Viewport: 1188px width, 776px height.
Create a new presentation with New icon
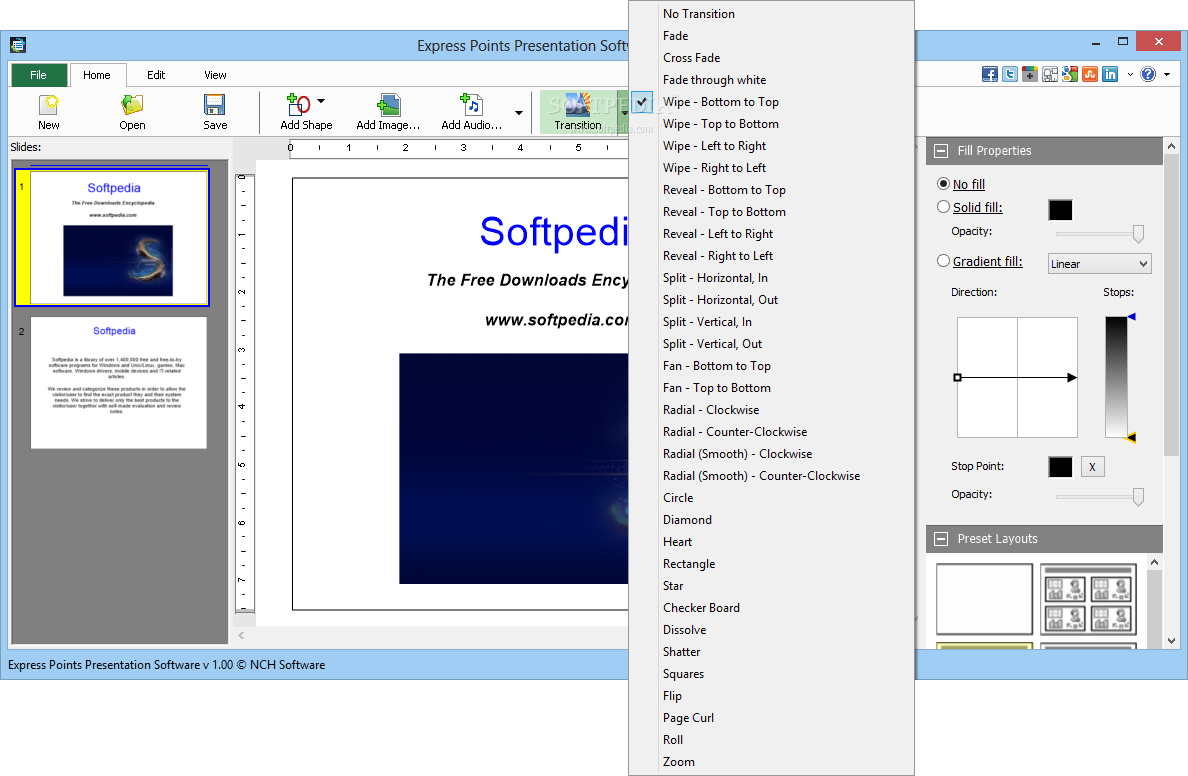tap(48, 111)
